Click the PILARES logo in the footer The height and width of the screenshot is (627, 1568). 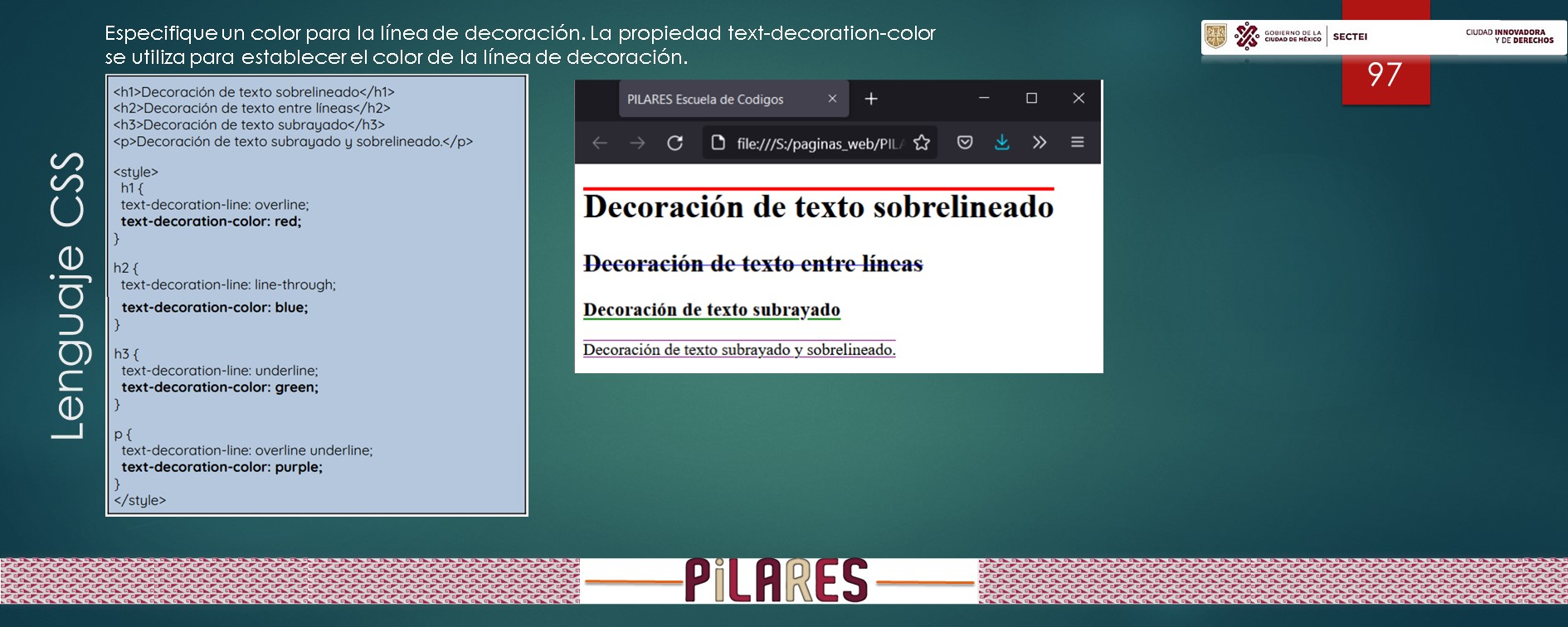coord(777,581)
